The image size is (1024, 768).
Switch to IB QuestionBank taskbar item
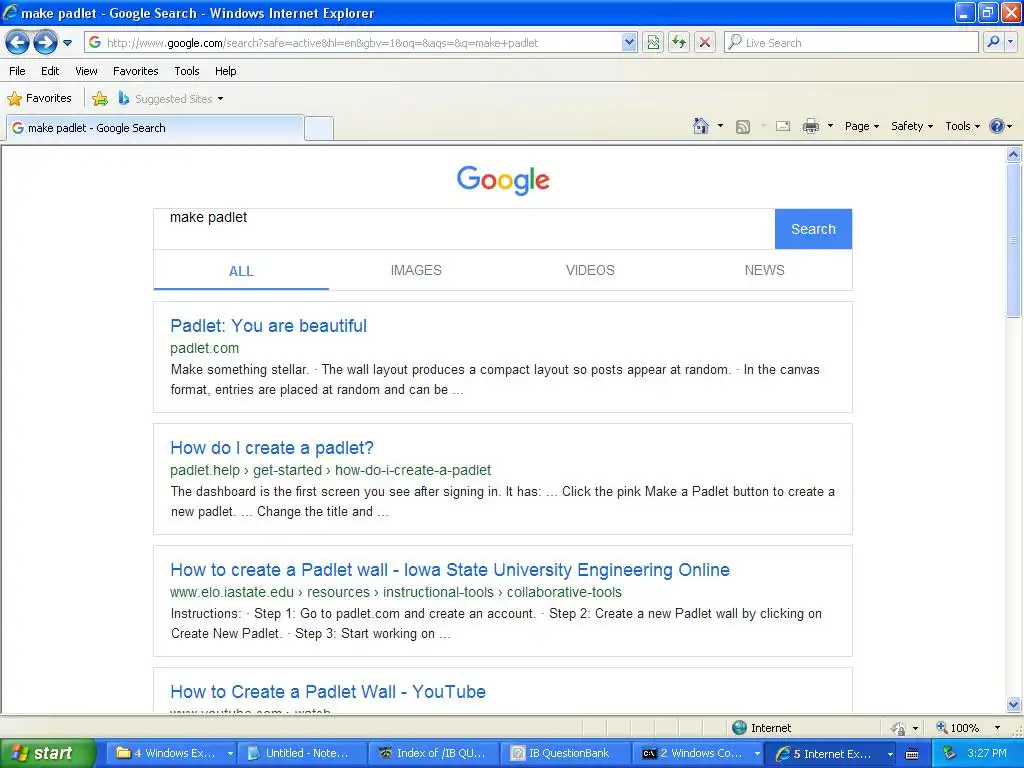[565, 753]
